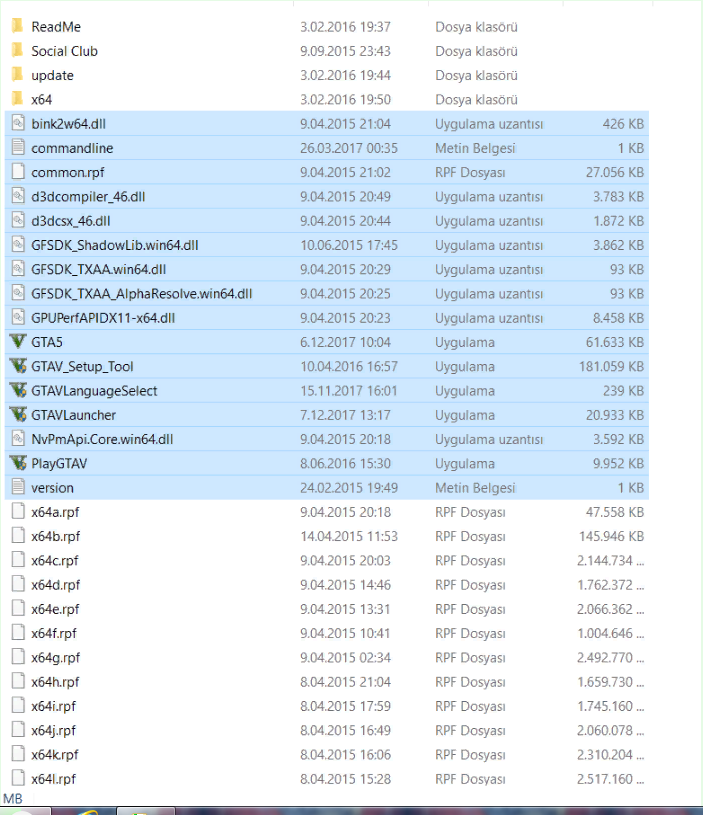Select the x64b.rpf file icon
The width and height of the screenshot is (703, 815).
click(18, 535)
